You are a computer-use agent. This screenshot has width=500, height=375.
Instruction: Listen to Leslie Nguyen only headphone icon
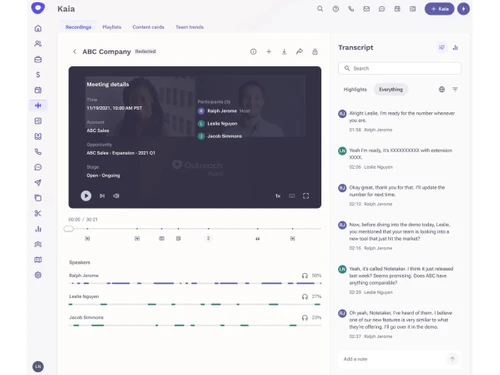[305, 297]
